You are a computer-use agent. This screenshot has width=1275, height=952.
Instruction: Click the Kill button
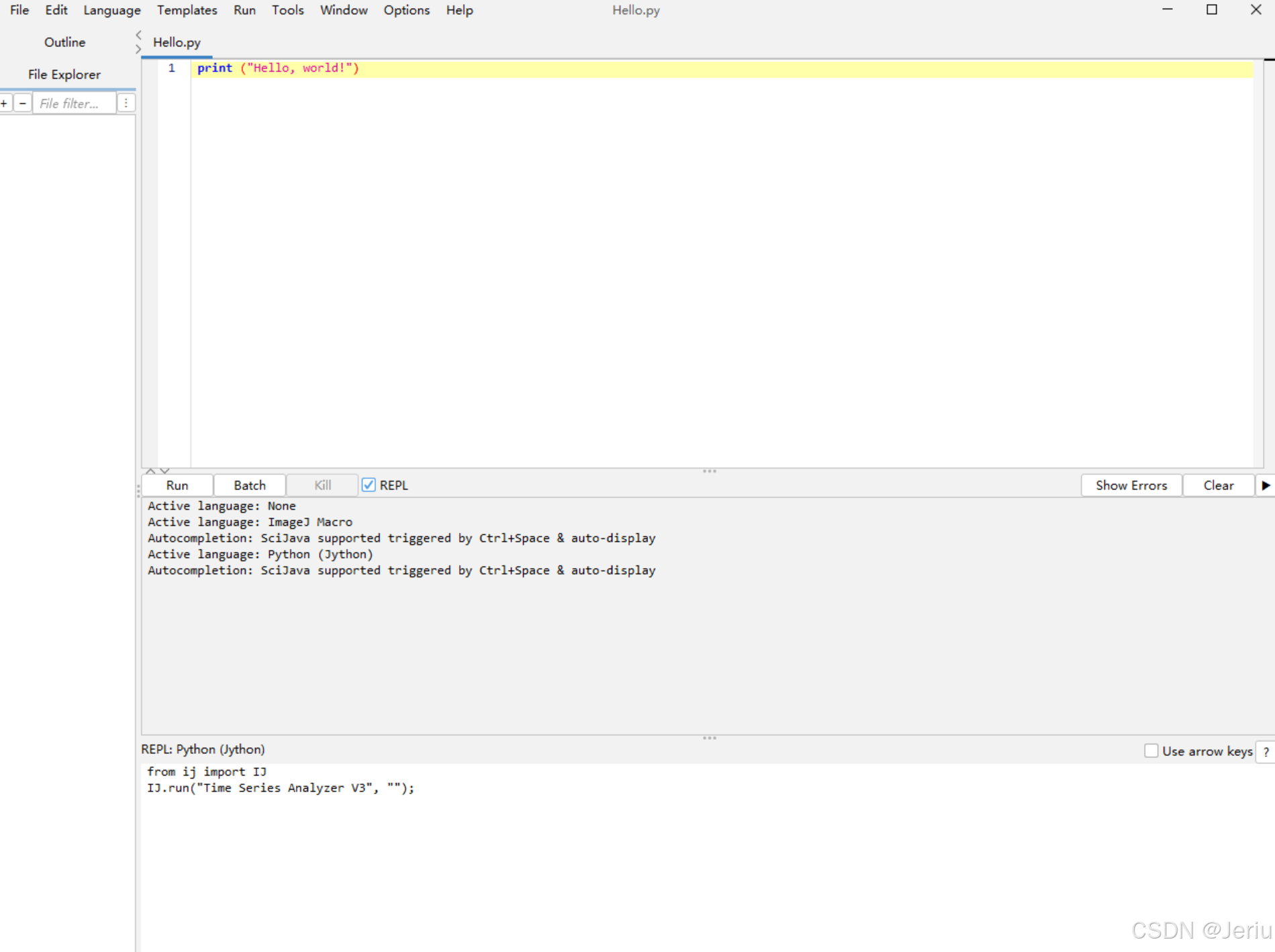click(x=322, y=485)
